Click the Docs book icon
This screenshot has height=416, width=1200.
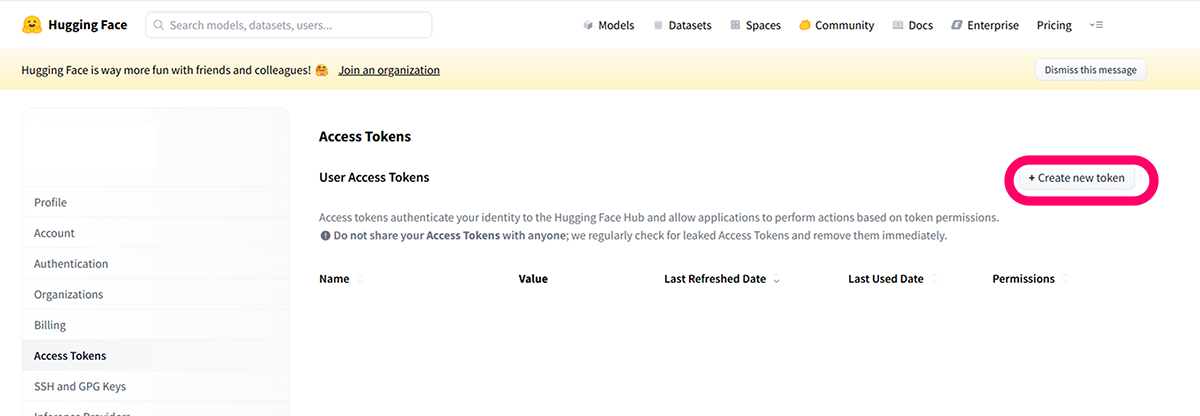(897, 26)
